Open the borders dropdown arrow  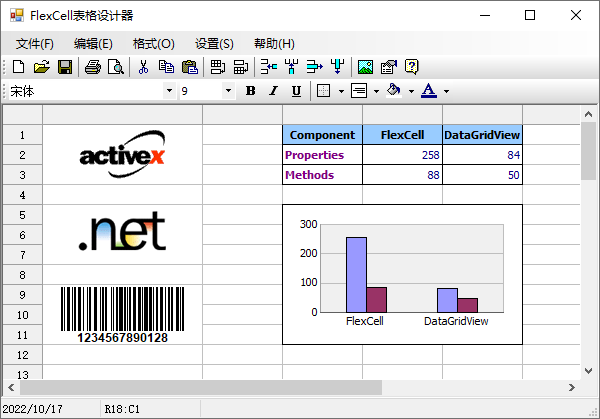[x=341, y=91]
